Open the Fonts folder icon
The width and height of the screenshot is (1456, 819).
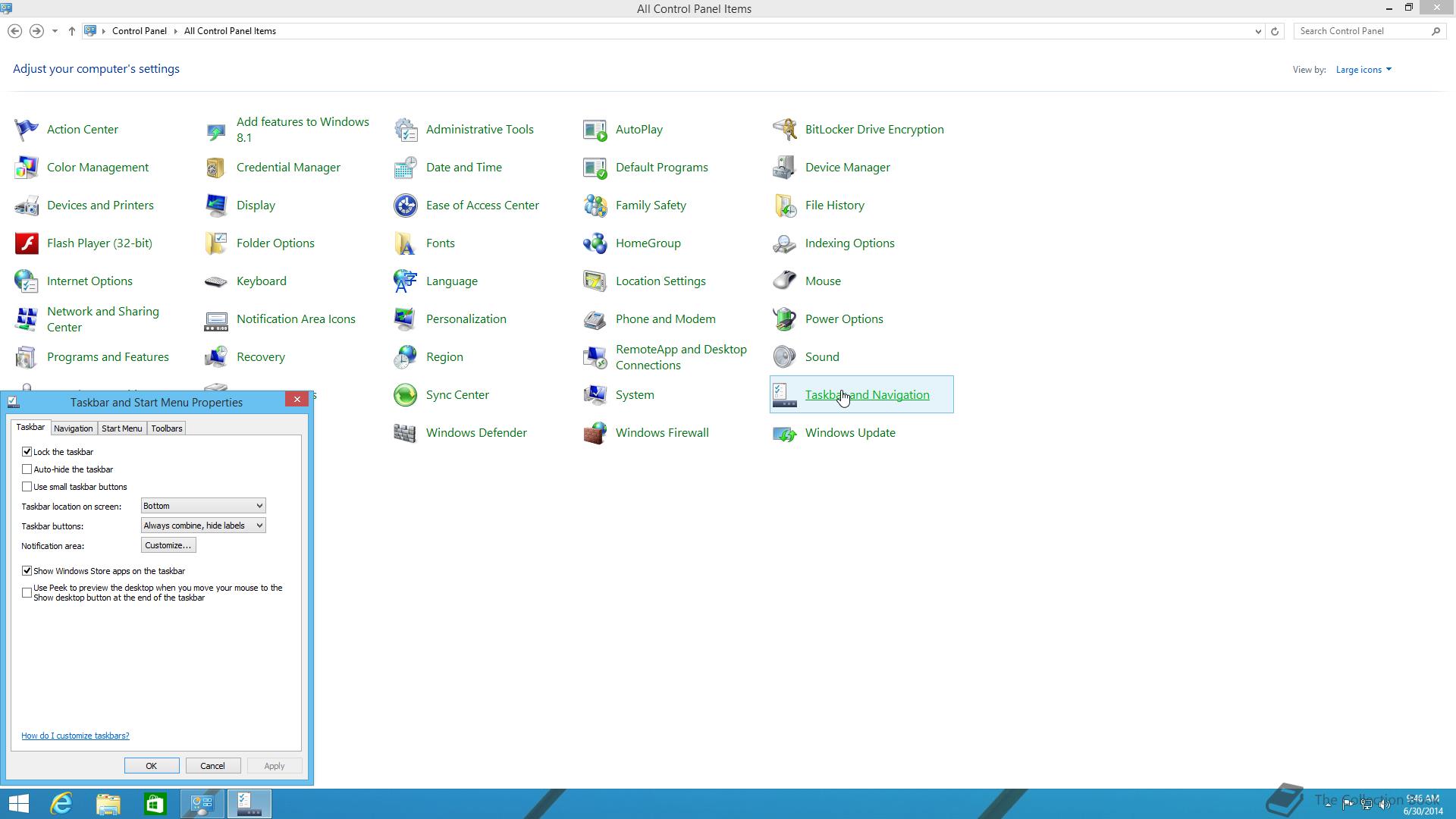[406, 243]
